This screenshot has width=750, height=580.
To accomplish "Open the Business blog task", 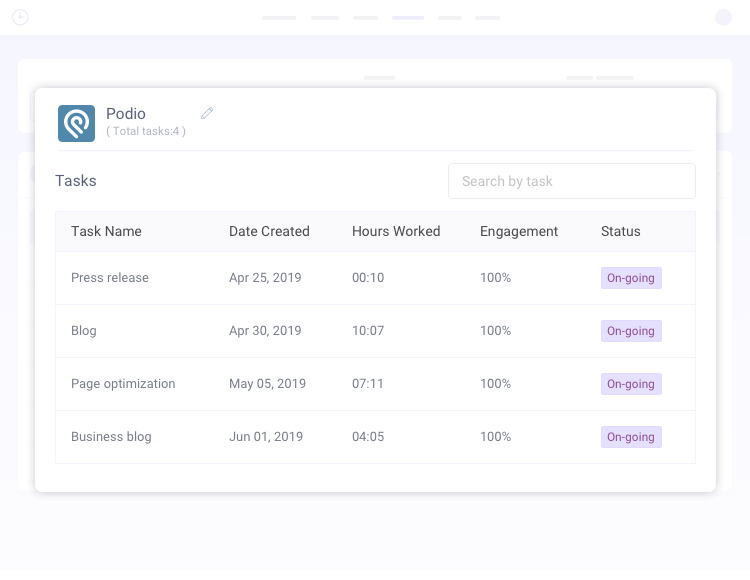I will coord(111,437).
